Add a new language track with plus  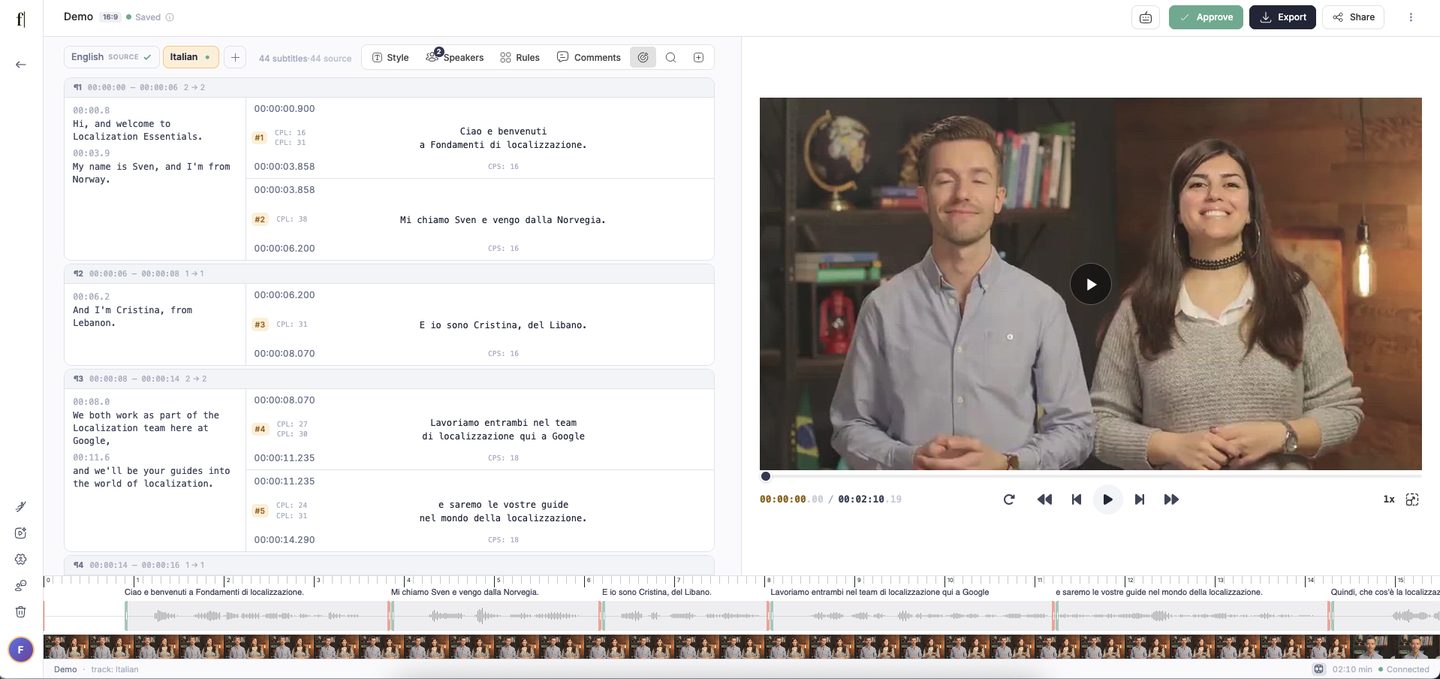235,57
